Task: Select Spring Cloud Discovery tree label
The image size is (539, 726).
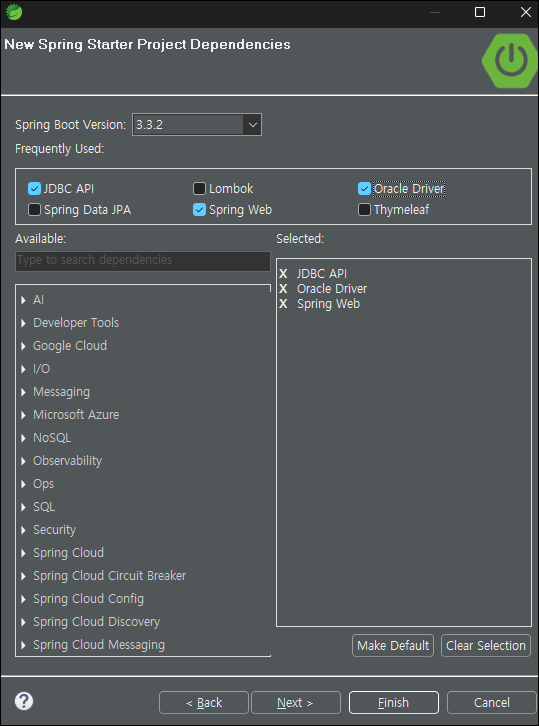Action: pyautogui.click(x=96, y=622)
